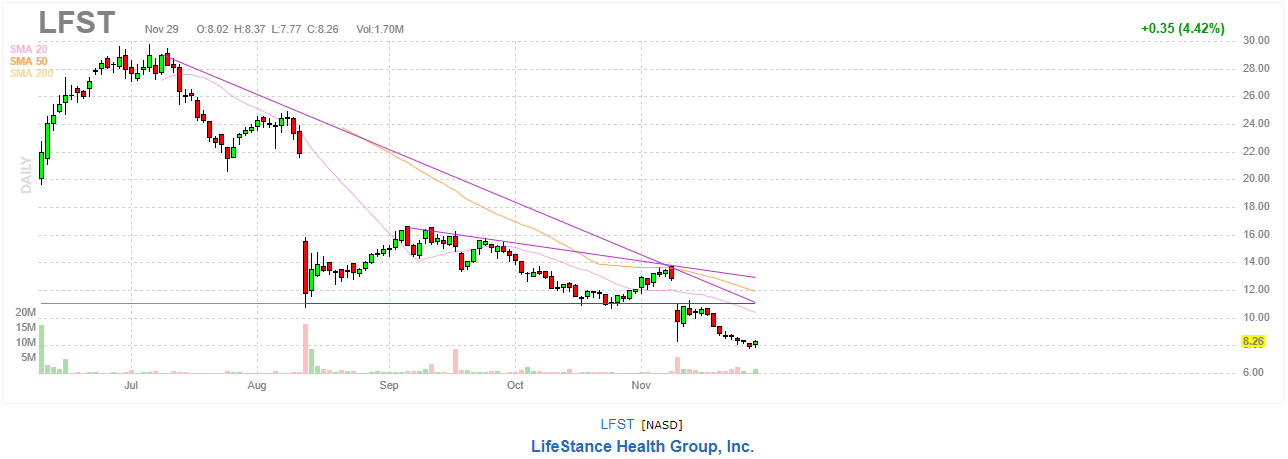Click the 30.00 price axis label
The height and width of the screenshot is (459, 1288).
(1255, 40)
